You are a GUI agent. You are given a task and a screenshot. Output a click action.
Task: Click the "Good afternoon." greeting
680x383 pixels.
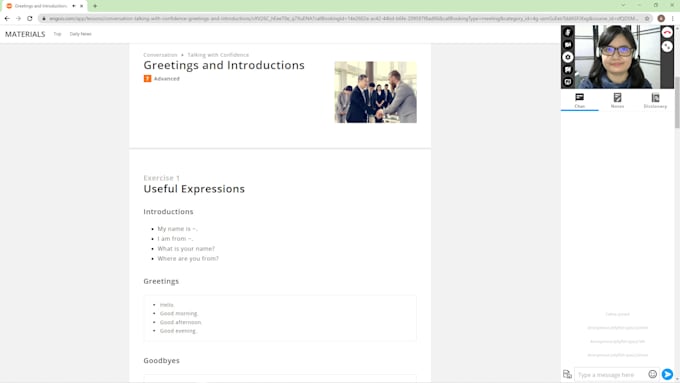click(181, 322)
